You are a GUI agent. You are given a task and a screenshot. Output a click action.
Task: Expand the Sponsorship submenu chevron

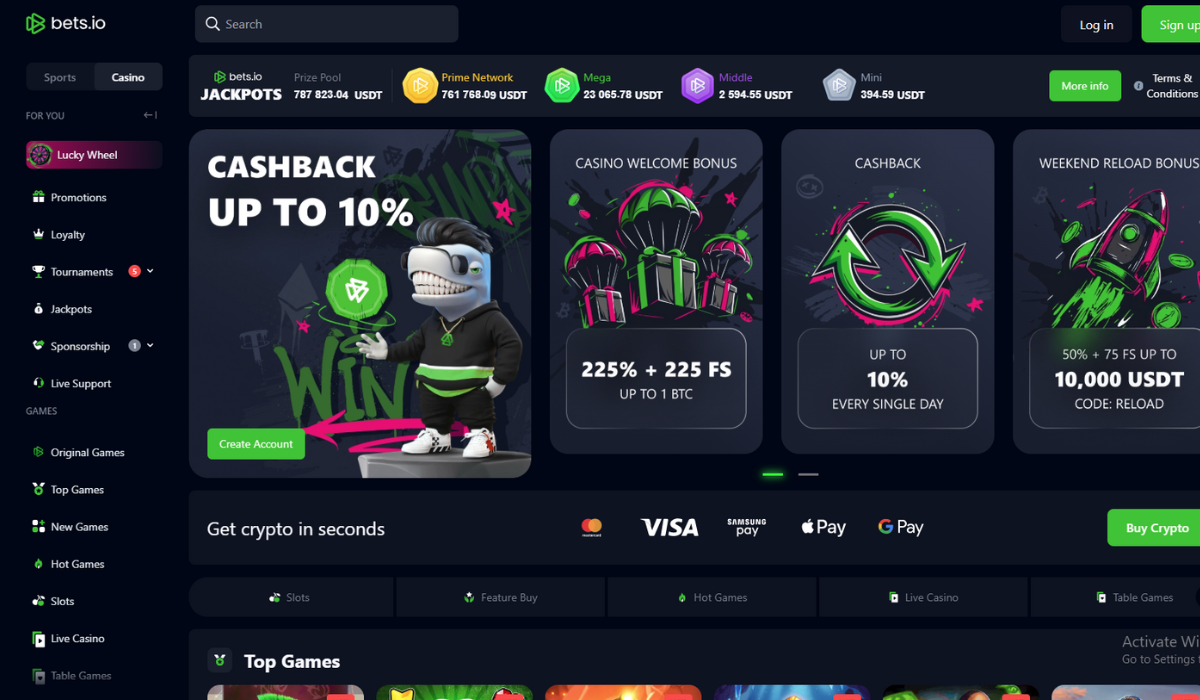click(150, 346)
